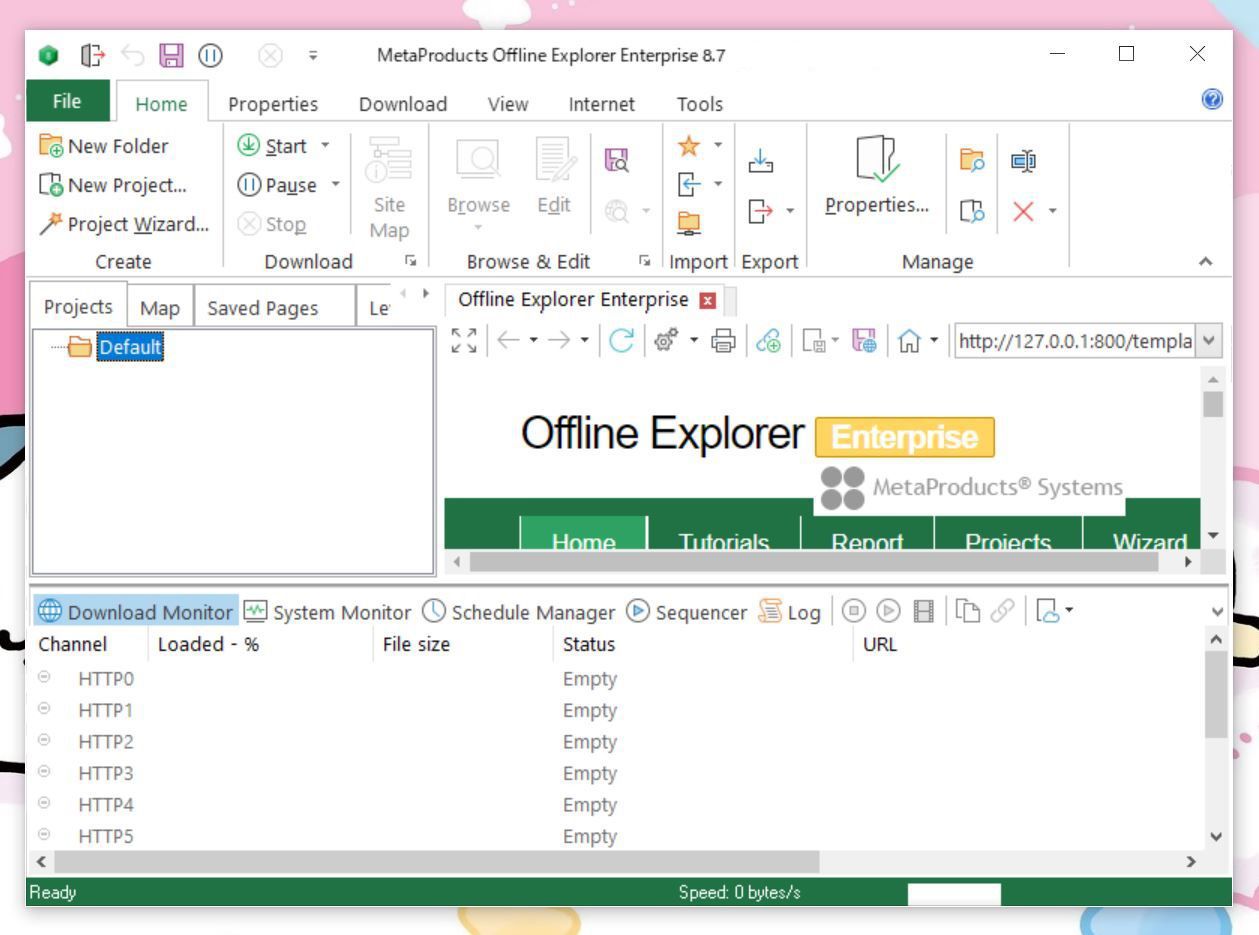Open the Sequencer tab
Viewport: 1259px width, 935px height.
coord(687,612)
